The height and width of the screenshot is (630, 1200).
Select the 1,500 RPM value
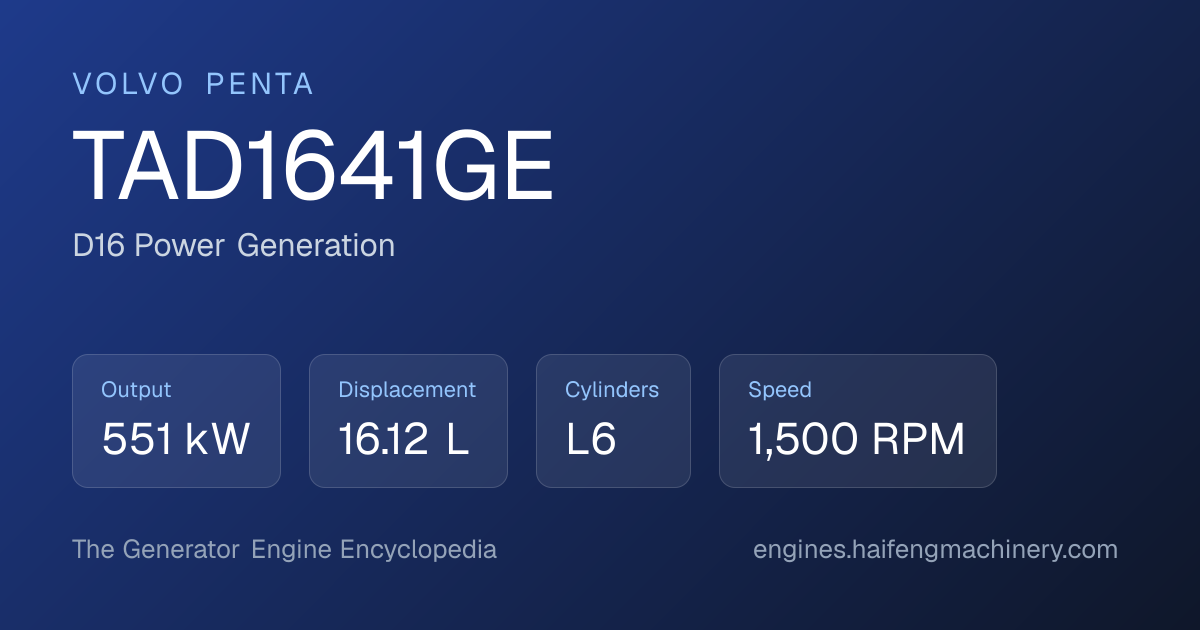tap(857, 440)
